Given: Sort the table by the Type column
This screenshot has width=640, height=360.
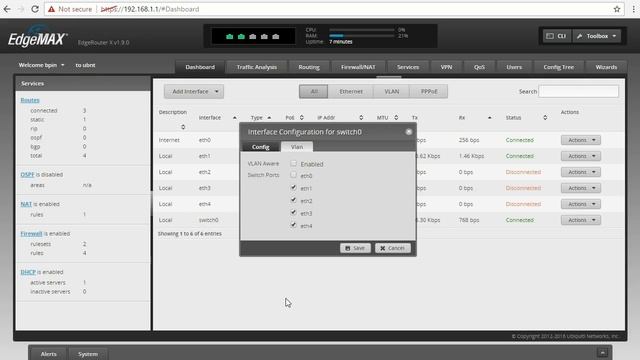Looking at the screenshot, I should (x=269, y=118).
